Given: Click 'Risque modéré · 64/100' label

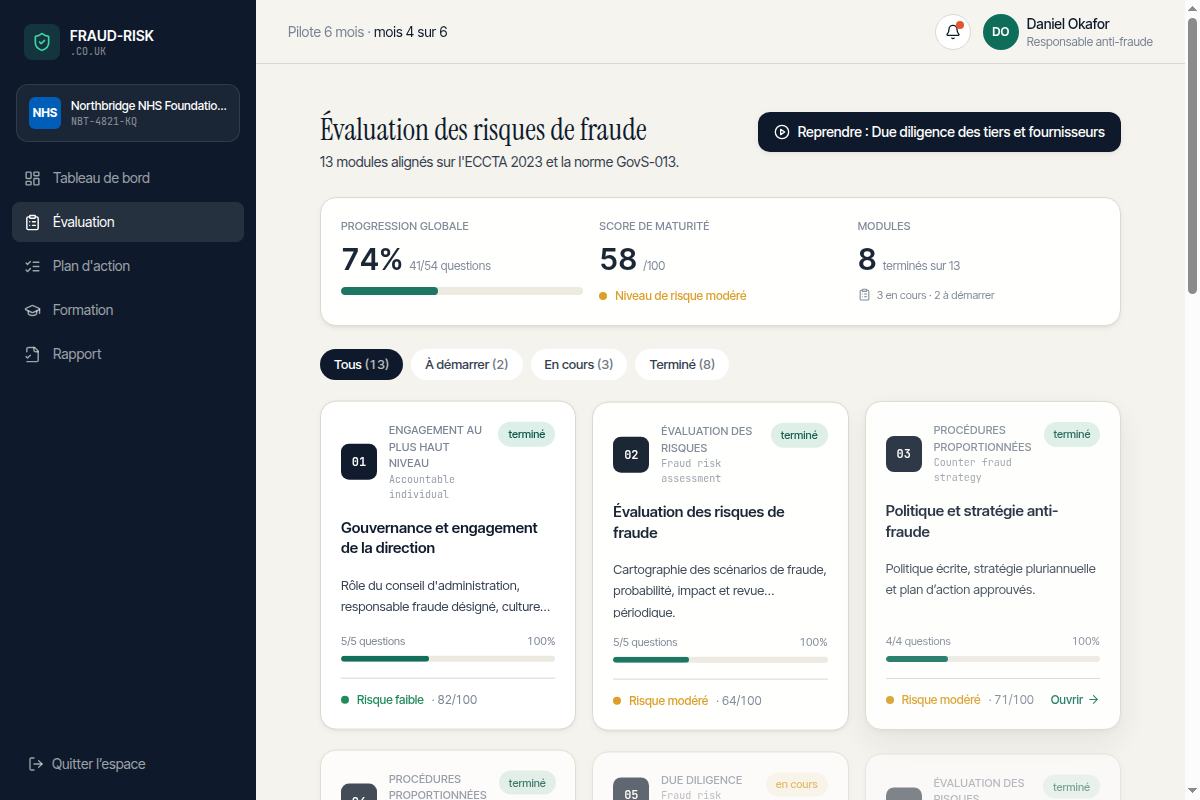Looking at the screenshot, I should click(687, 701).
